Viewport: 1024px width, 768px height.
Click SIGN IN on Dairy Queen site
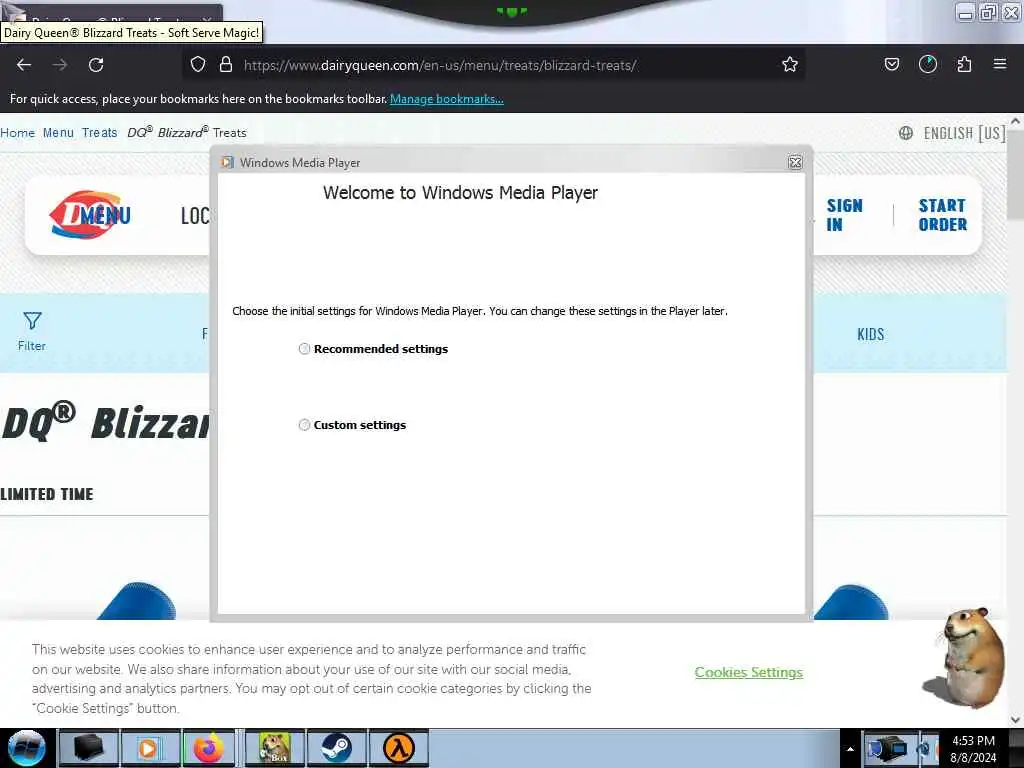pyautogui.click(x=844, y=215)
